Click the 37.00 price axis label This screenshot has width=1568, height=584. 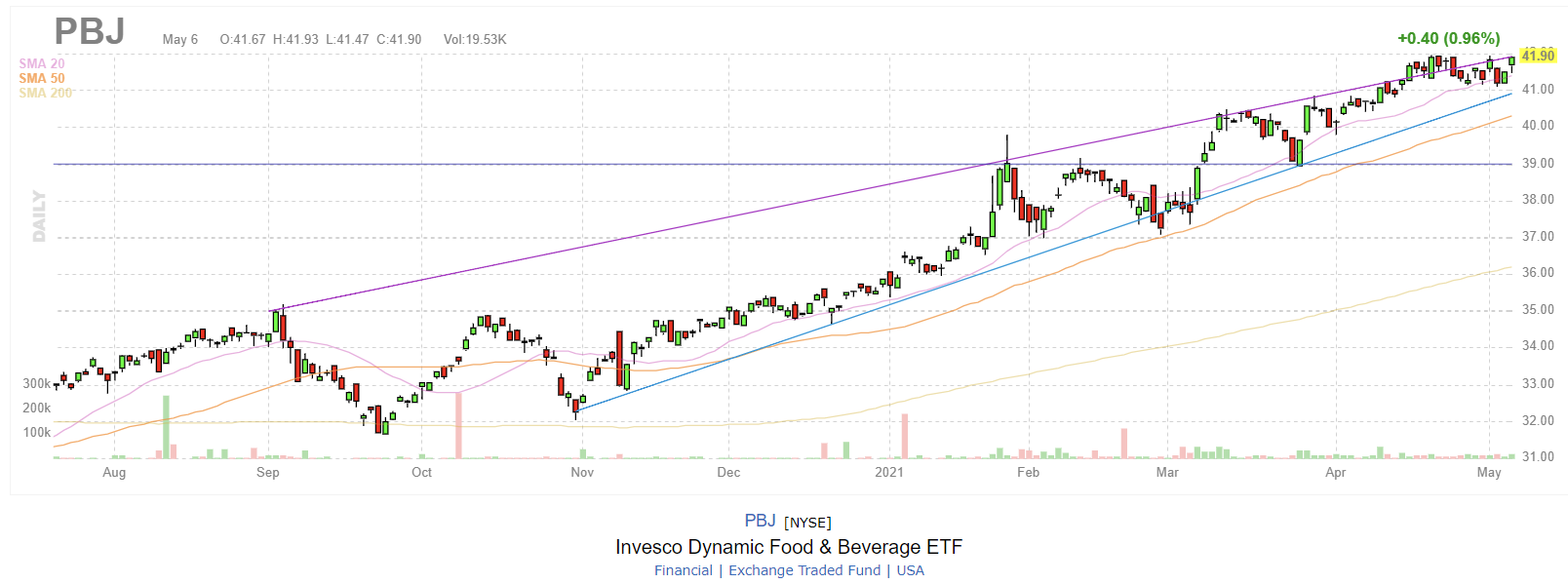[1538, 236]
